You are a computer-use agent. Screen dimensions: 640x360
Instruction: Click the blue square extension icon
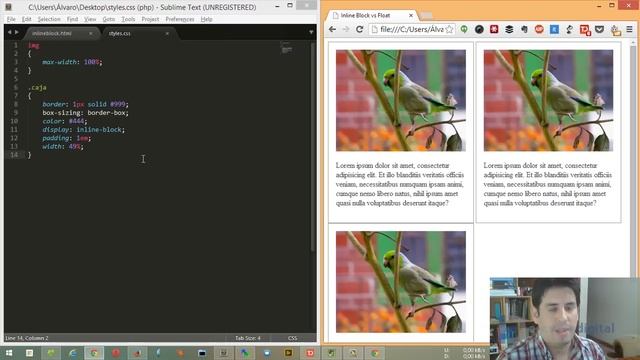click(x=554, y=29)
